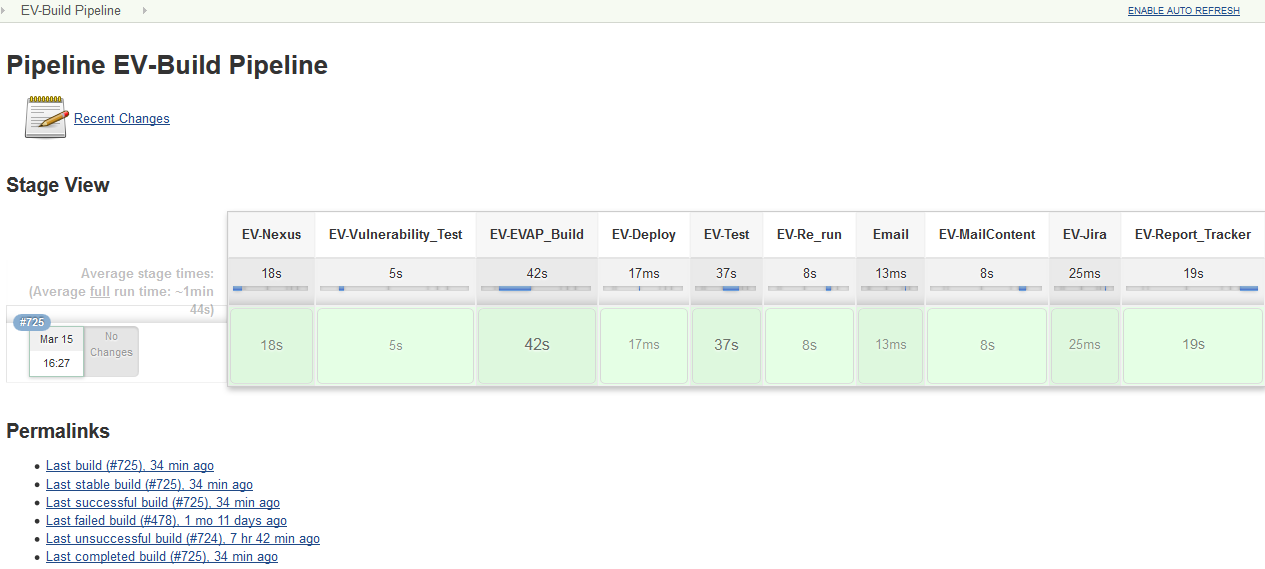Screen dimensions: 1265x569
Task: Open Last failed build (#478) permalink
Action: pos(166,521)
